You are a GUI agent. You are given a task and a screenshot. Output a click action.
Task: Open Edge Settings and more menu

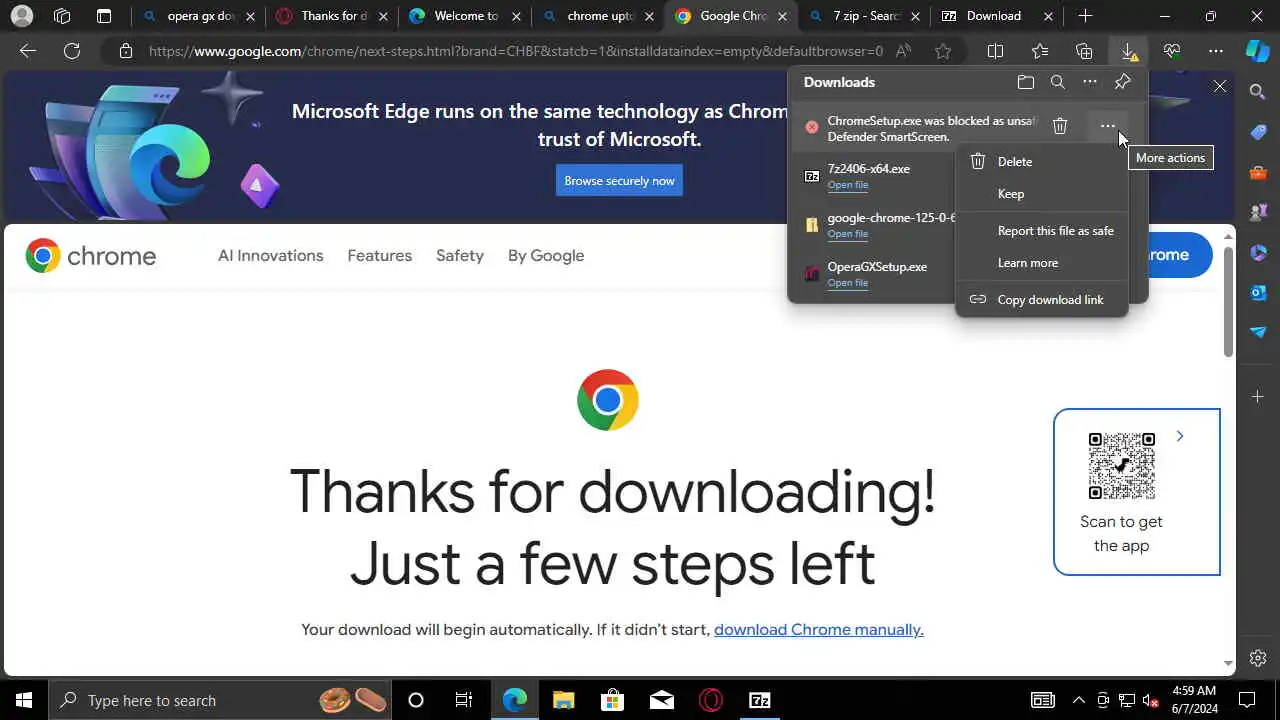pyautogui.click(x=1216, y=51)
